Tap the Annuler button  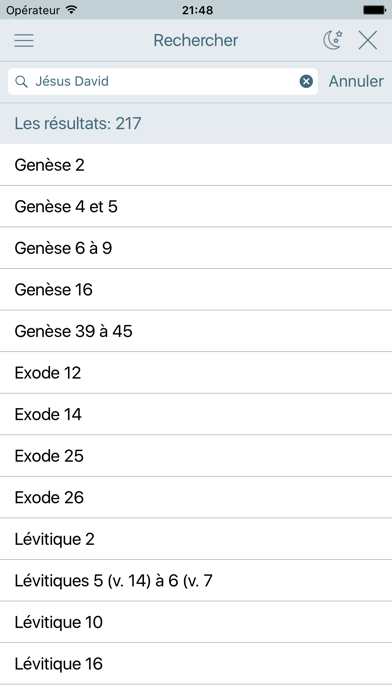click(x=356, y=81)
